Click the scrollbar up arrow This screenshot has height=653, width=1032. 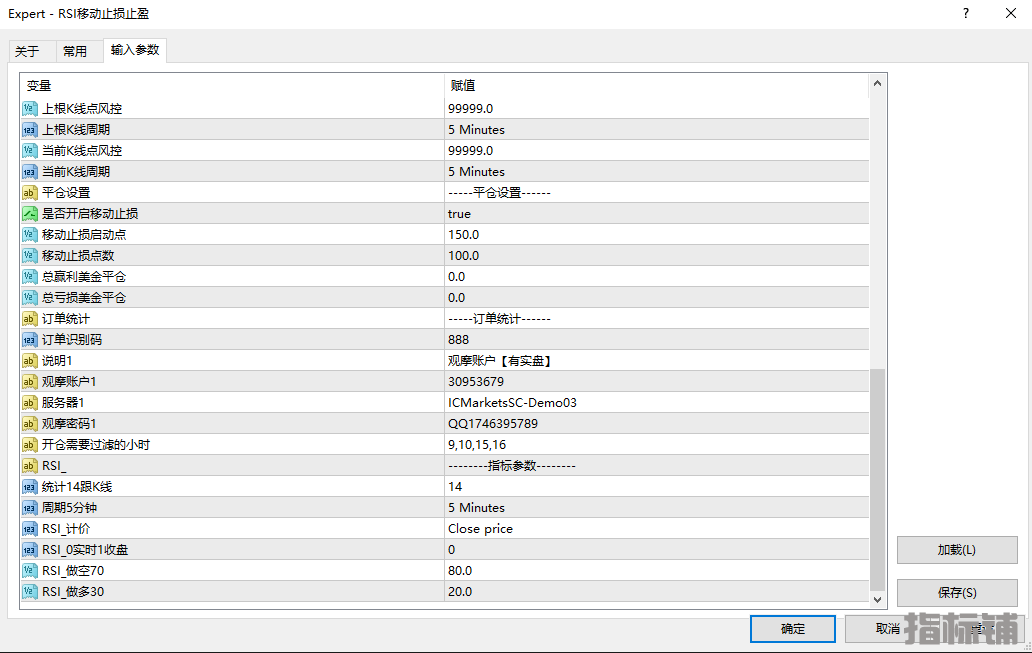click(x=878, y=84)
